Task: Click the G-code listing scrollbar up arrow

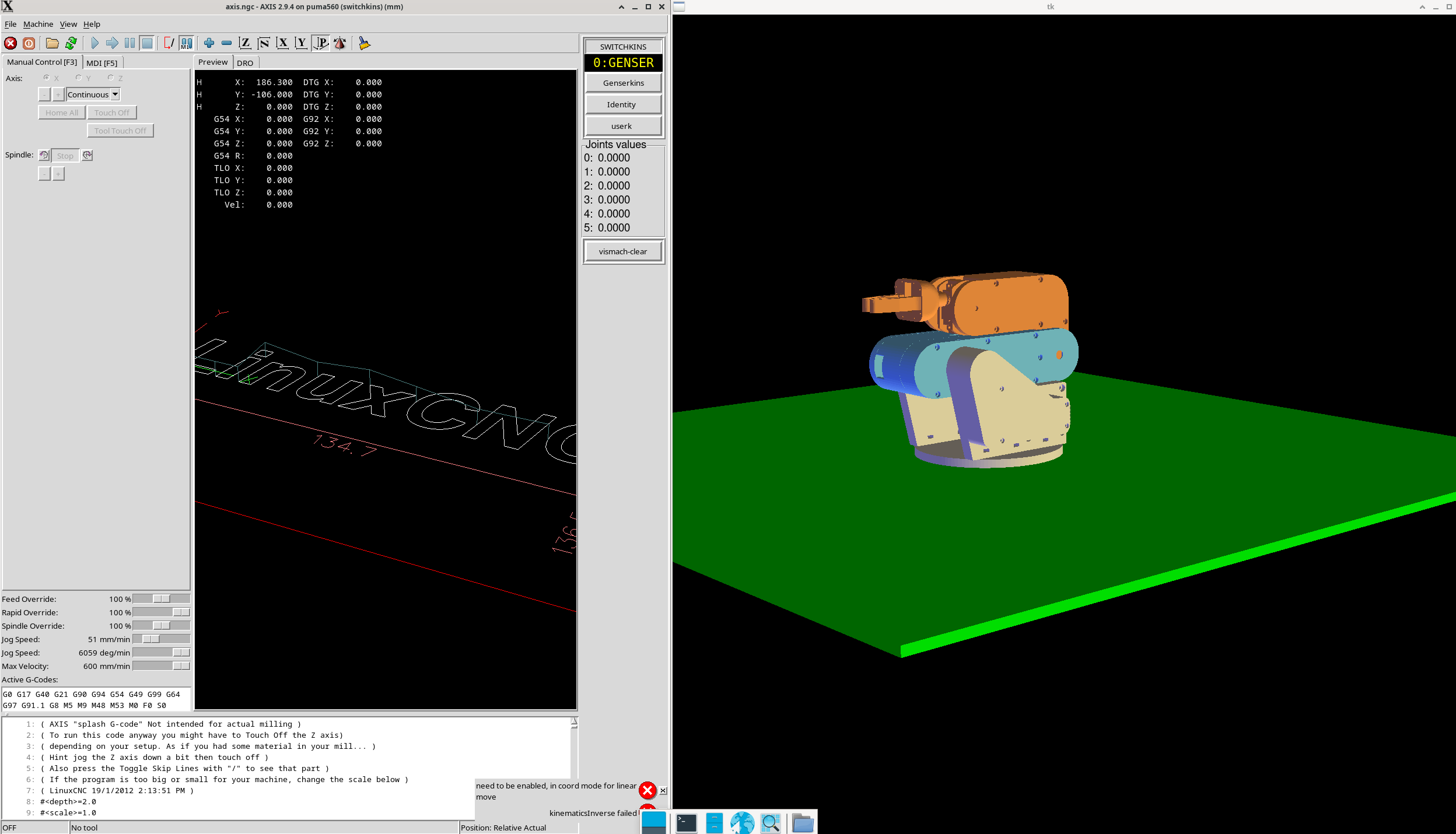Action: (x=574, y=722)
